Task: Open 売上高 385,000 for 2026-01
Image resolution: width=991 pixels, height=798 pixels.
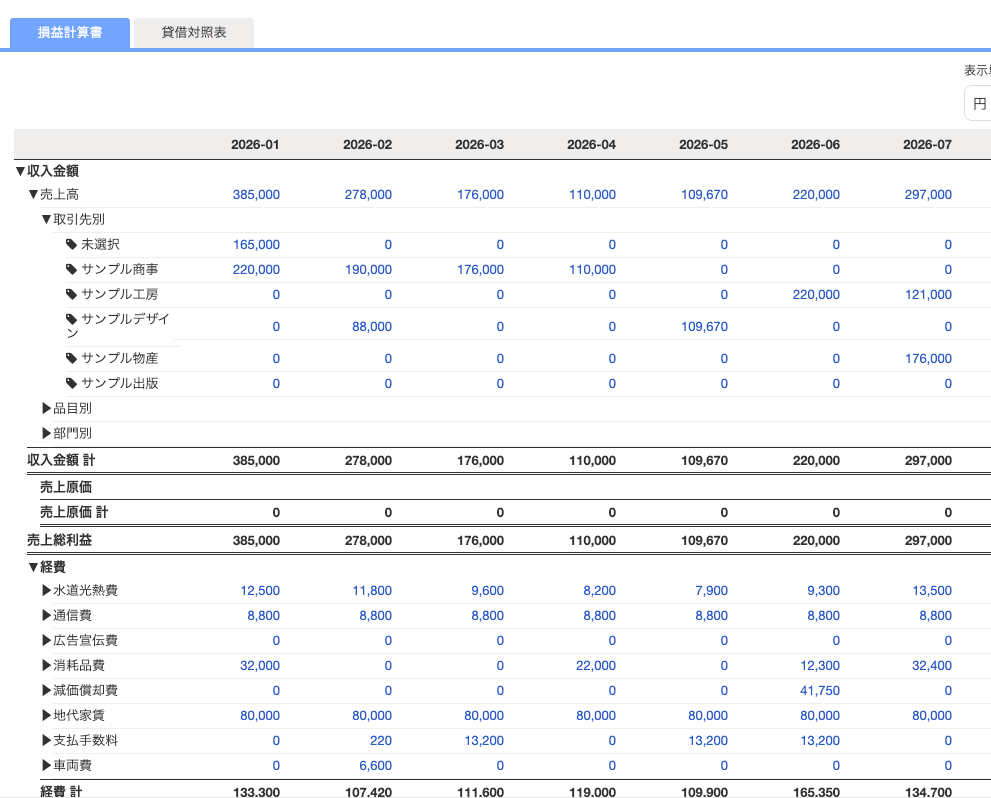Action: [256, 195]
